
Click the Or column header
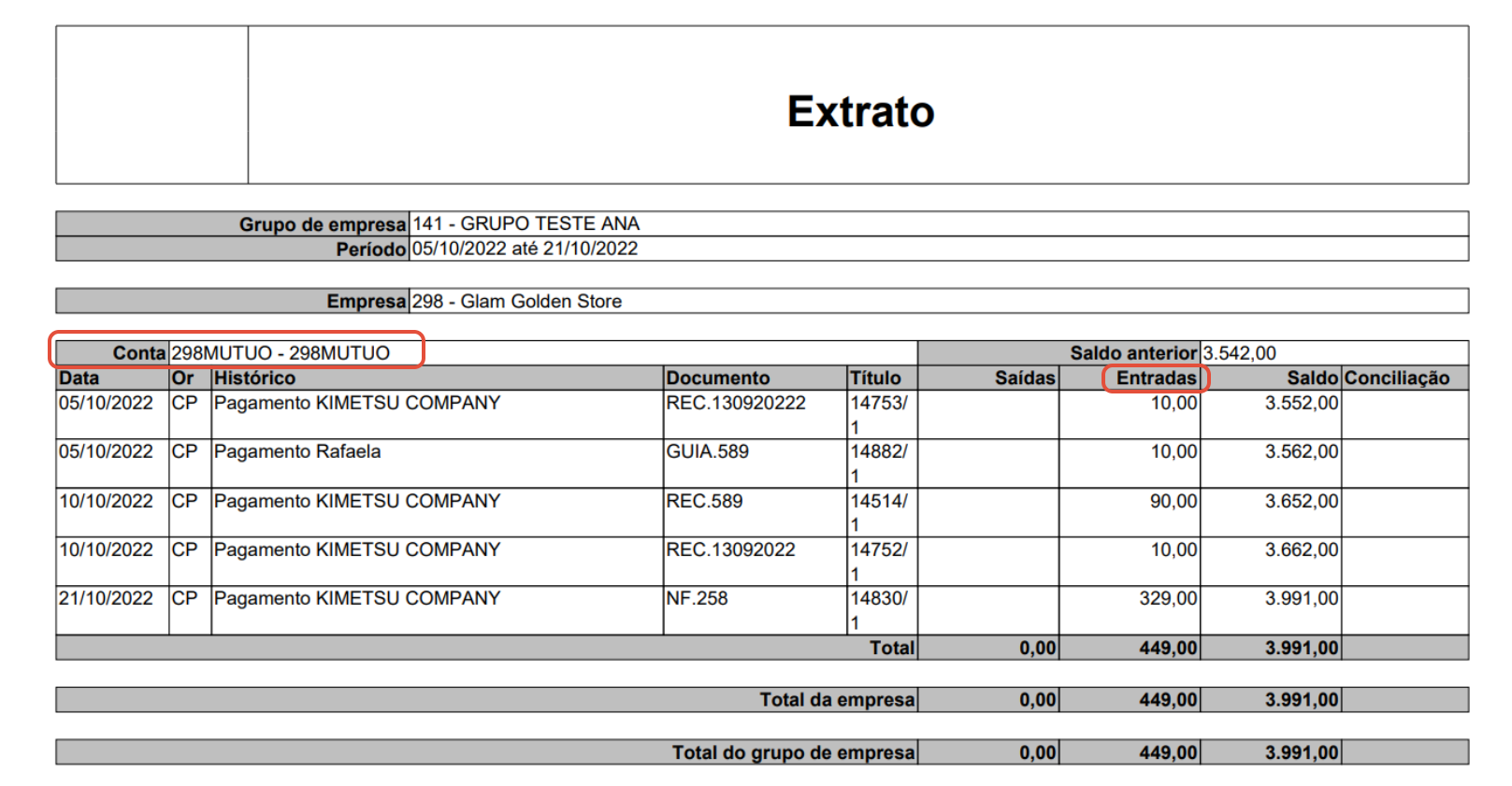(x=182, y=378)
